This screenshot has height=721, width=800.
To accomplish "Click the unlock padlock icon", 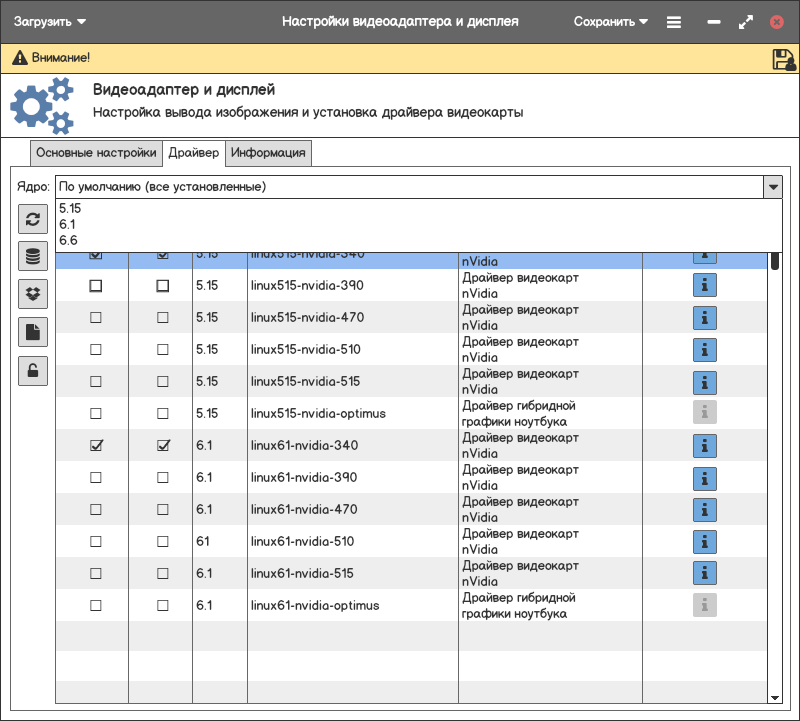I will coord(33,370).
